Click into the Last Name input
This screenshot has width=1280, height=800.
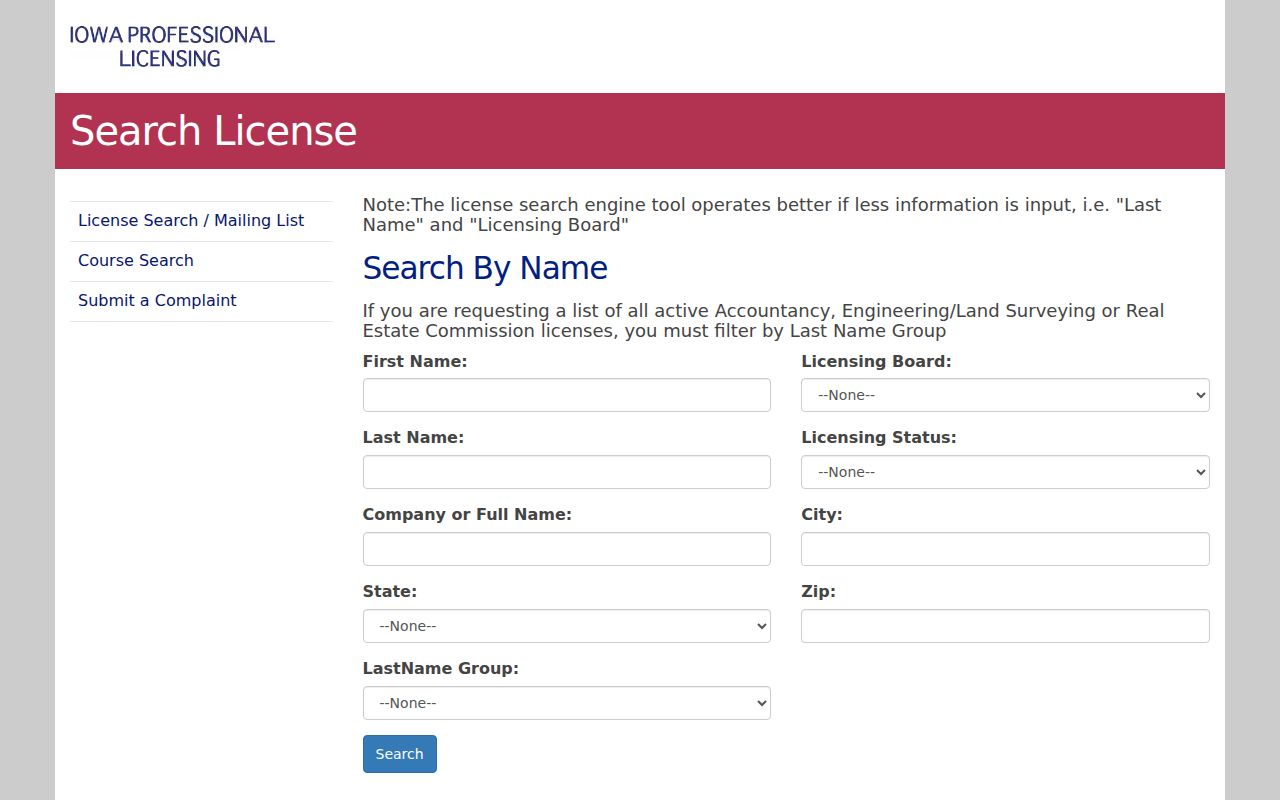click(567, 472)
